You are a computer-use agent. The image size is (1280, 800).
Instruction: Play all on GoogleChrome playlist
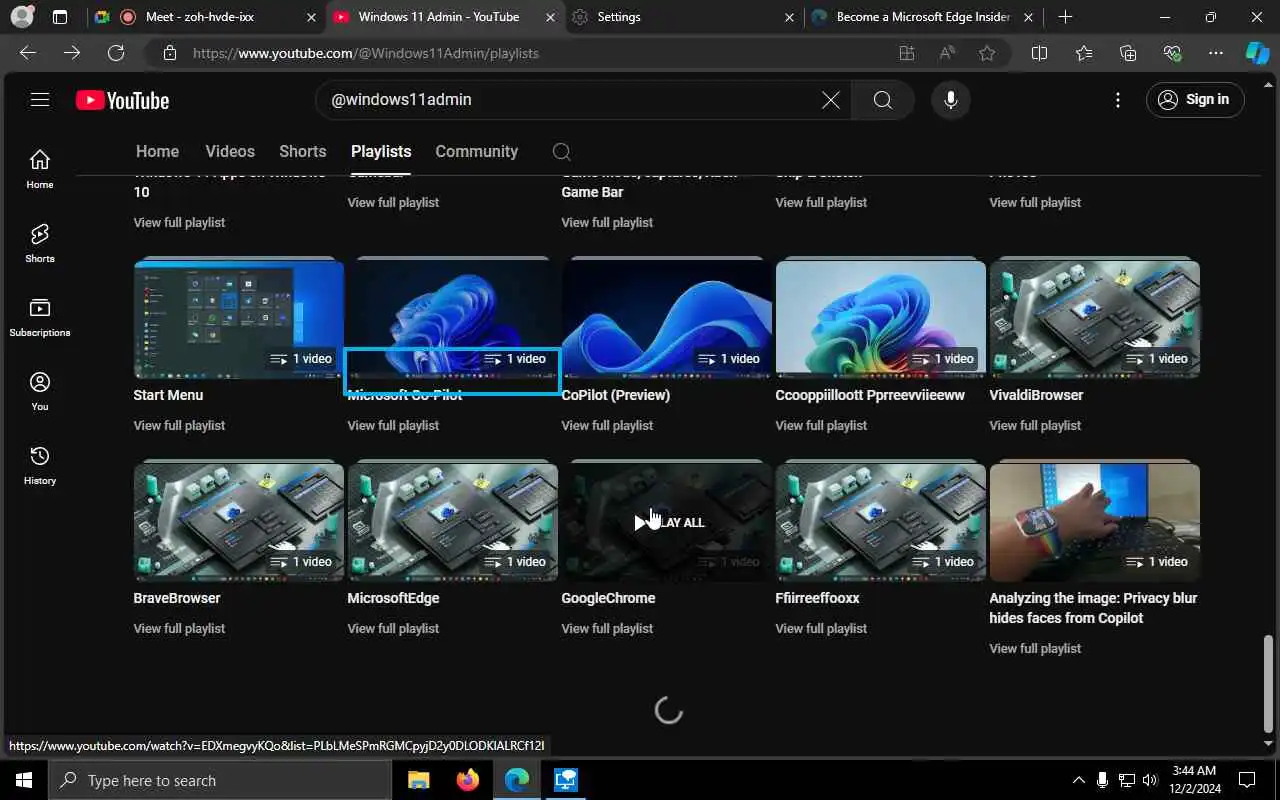point(668,522)
